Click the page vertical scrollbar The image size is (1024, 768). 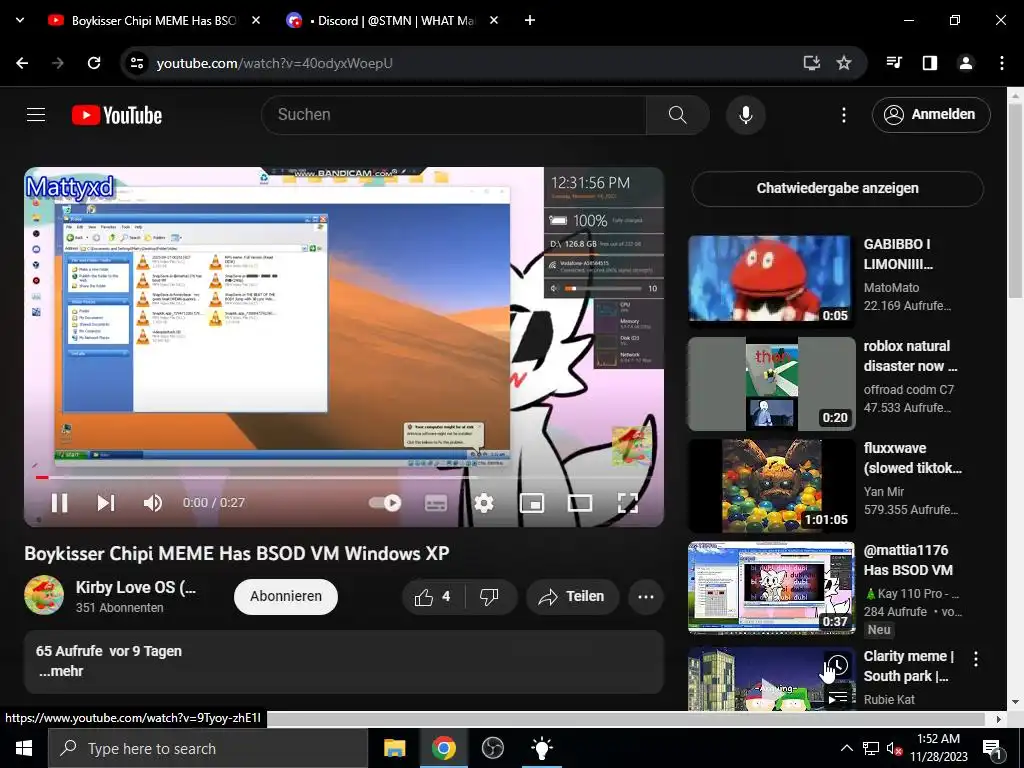coord(1015,199)
